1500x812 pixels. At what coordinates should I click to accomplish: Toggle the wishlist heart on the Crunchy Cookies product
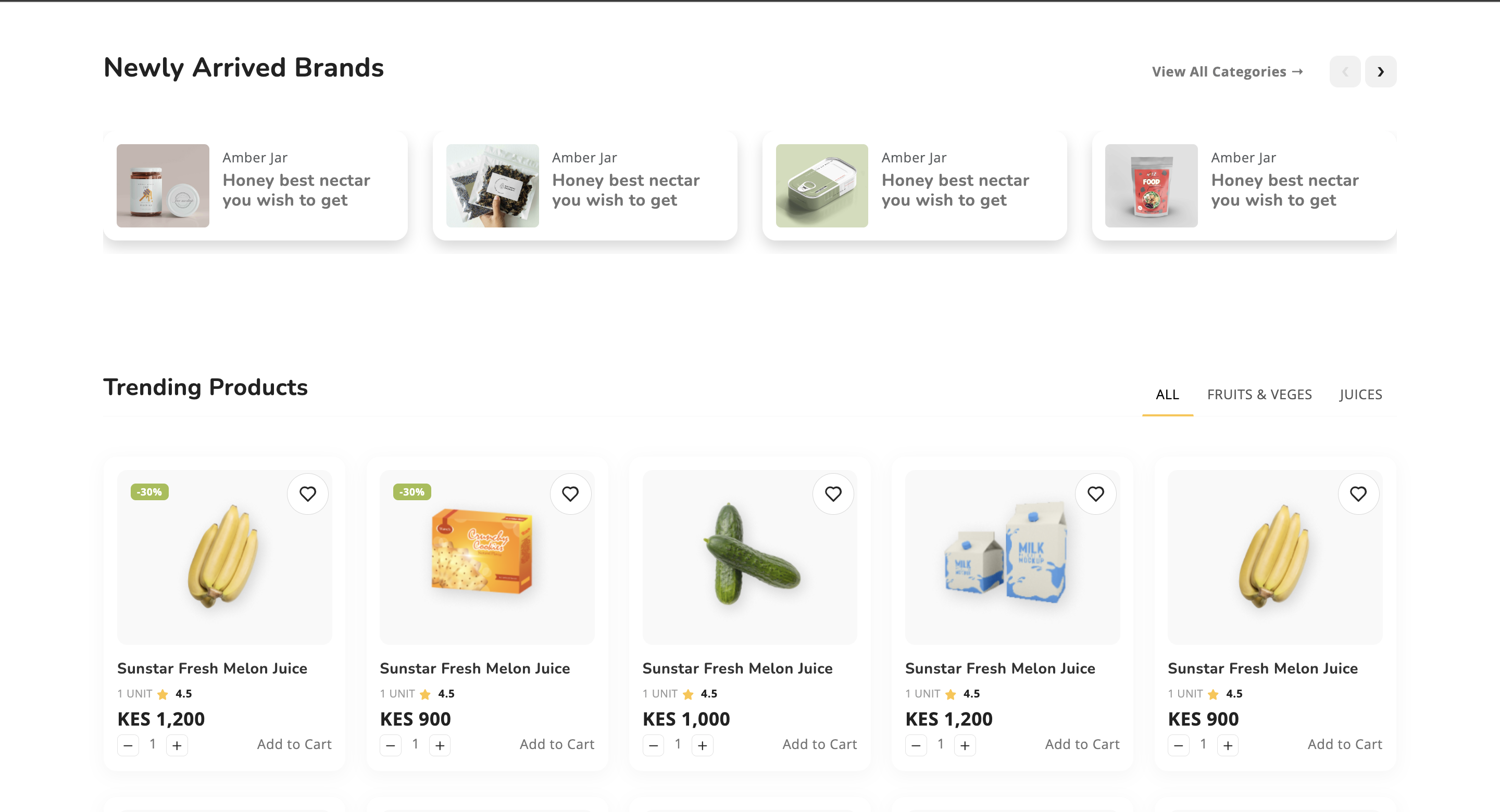coord(571,493)
